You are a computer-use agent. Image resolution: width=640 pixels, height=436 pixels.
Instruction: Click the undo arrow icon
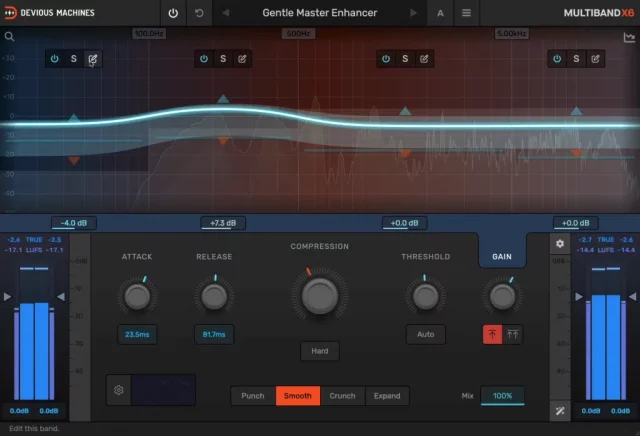pos(198,13)
